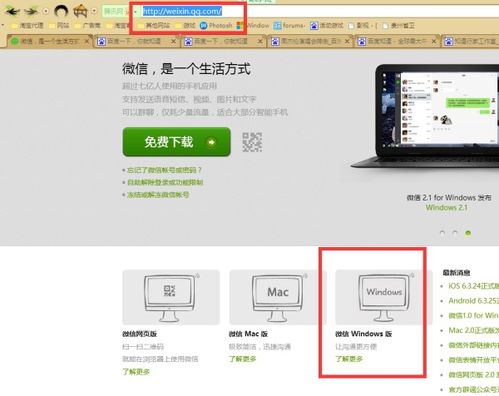The image size is (499, 396).
Task: Open 了解更多 under 微信 Mac 版
Action: pyautogui.click(x=242, y=359)
